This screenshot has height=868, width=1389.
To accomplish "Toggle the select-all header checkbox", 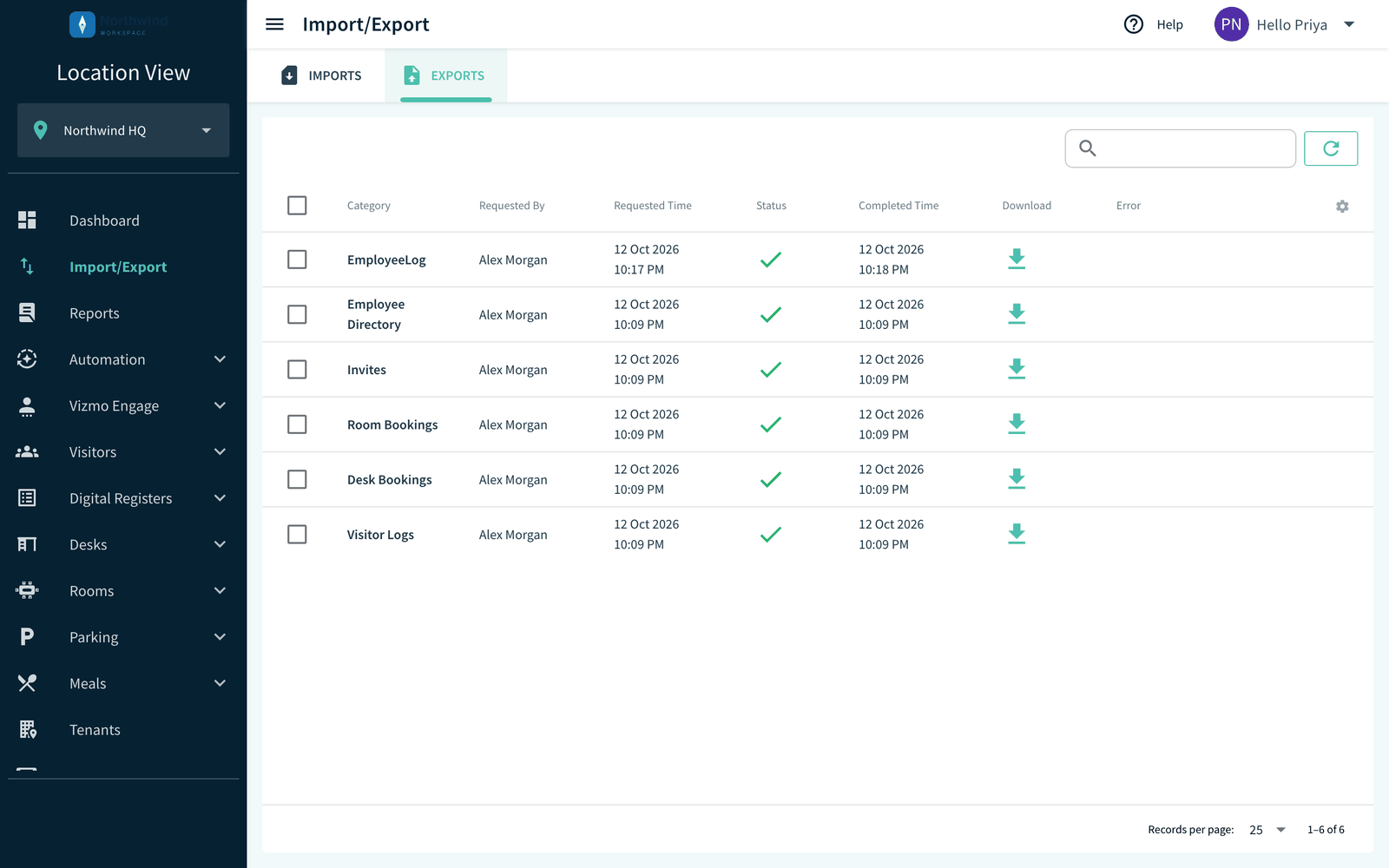I will 297,206.
